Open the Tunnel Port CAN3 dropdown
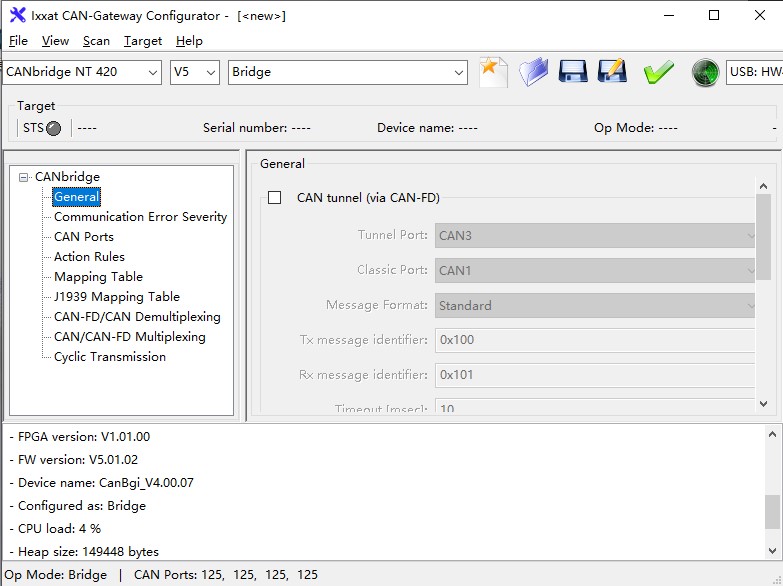Viewport: 783px width, 586px height. [595, 235]
